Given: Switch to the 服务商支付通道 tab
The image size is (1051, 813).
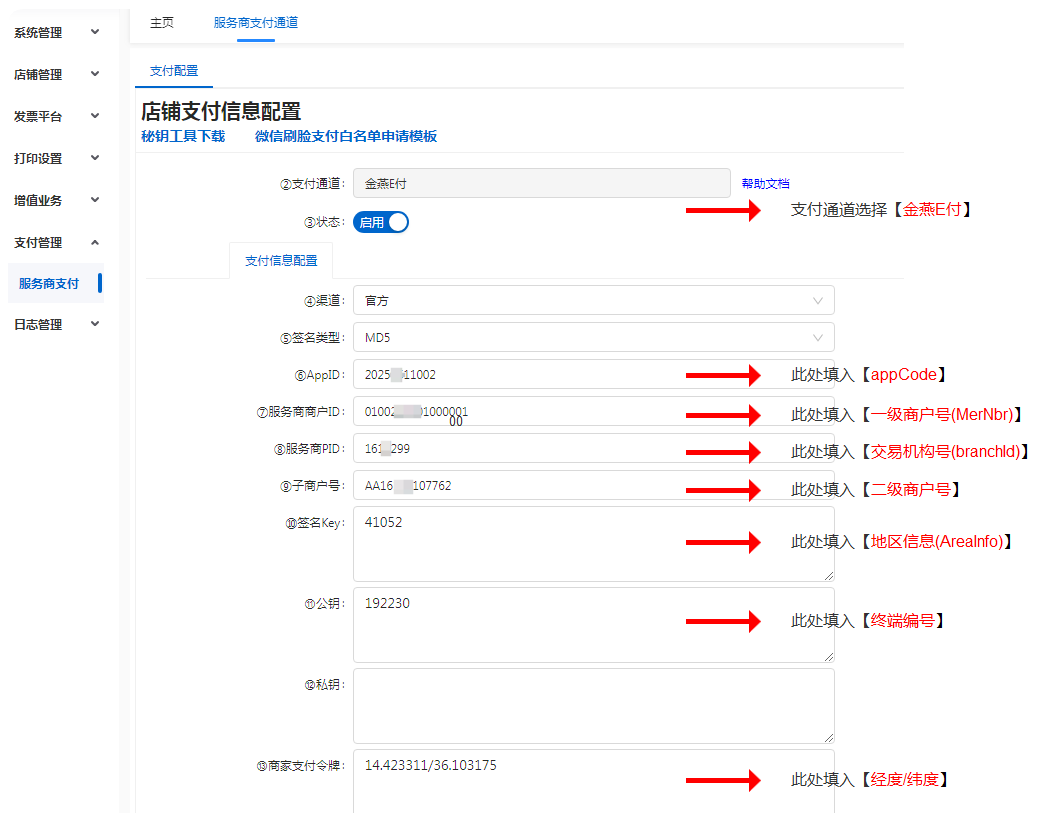Looking at the screenshot, I should point(255,22).
